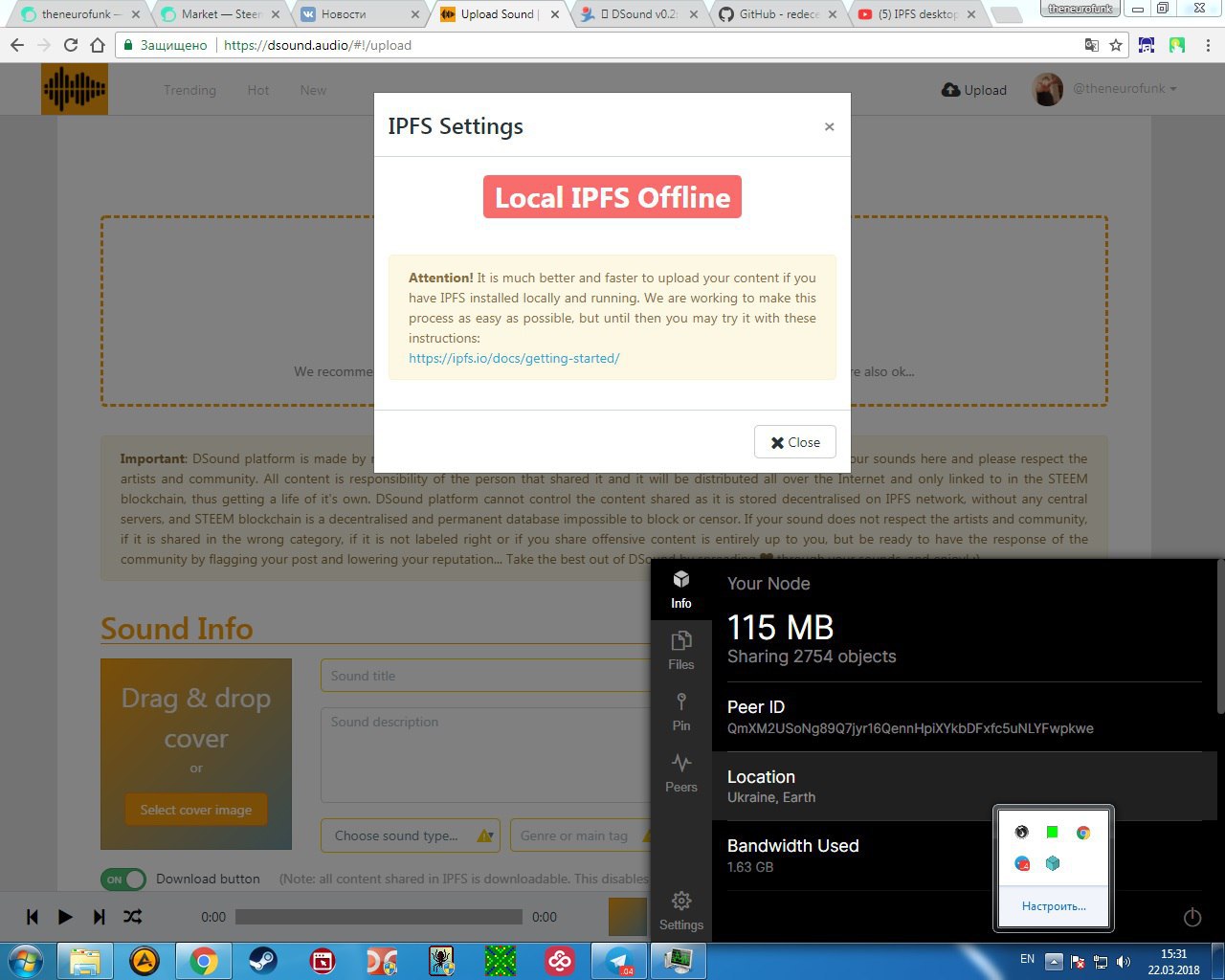Viewport: 1225px width, 980px height.
Task: Bookmark page with the star icon
Action: (x=1116, y=45)
